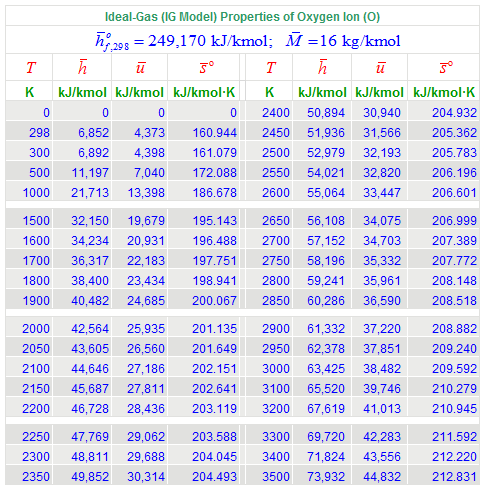The image size is (485, 490).
Task: Select the entropy value 186.678
Action: [x=215, y=193]
